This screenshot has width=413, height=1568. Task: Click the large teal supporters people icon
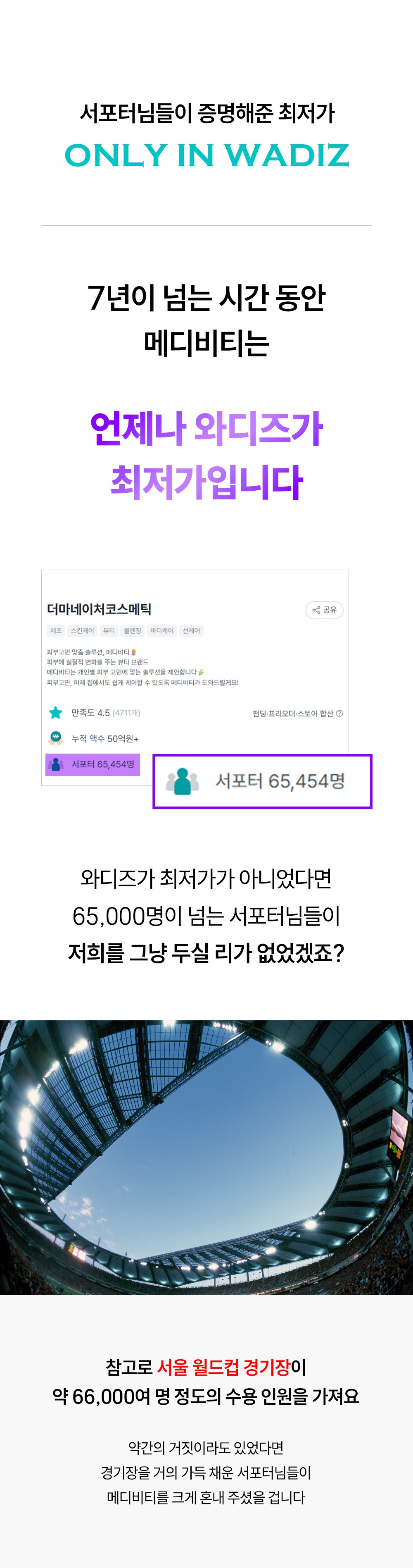point(183,781)
